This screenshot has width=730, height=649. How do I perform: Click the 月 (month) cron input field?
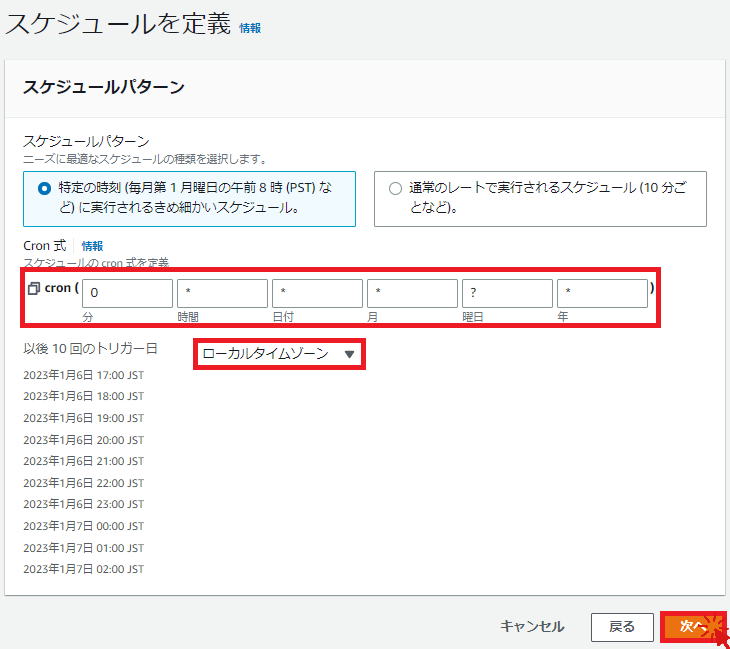pyautogui.click(x=412, y=293)
